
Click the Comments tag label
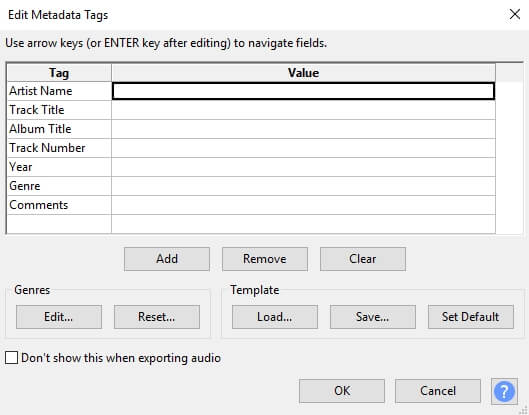point(38,205)
